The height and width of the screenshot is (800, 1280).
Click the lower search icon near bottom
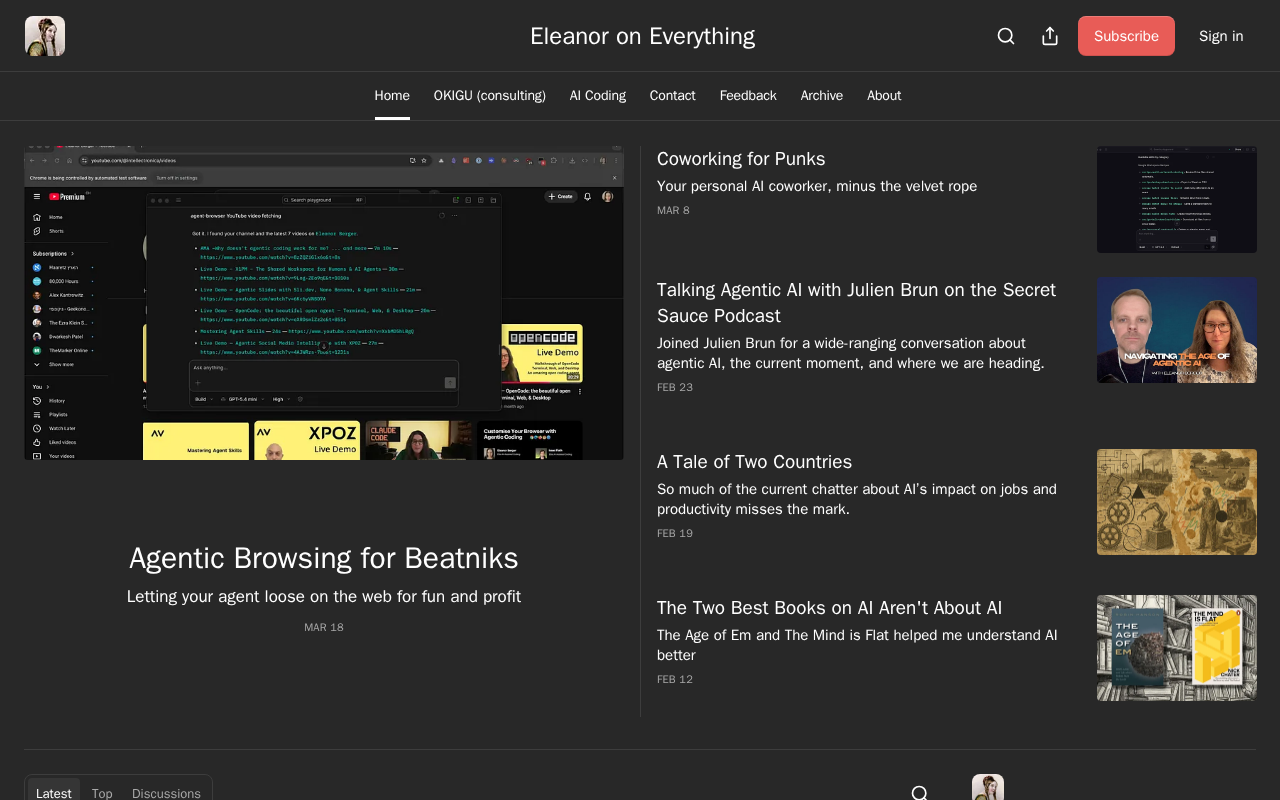[x=920, y=793]
